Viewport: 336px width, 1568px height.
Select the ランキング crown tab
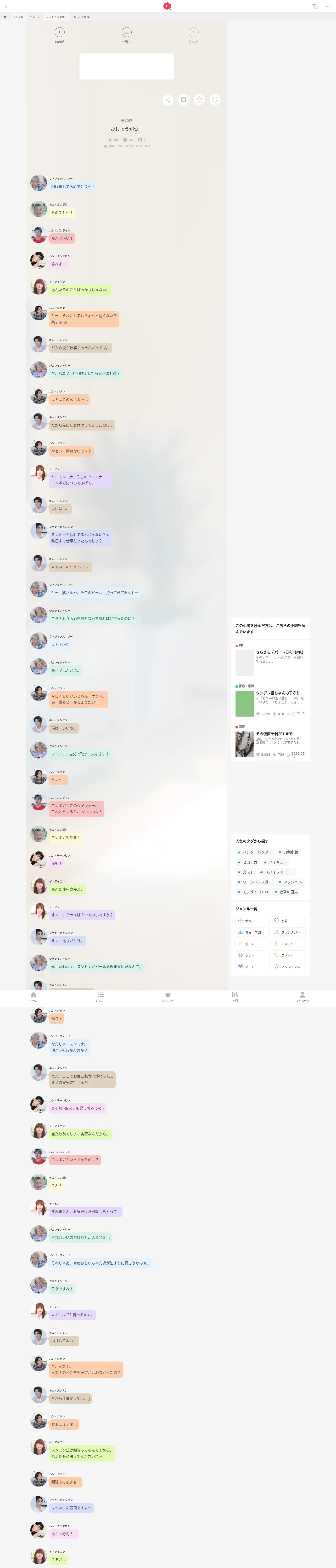coord(168,996)
